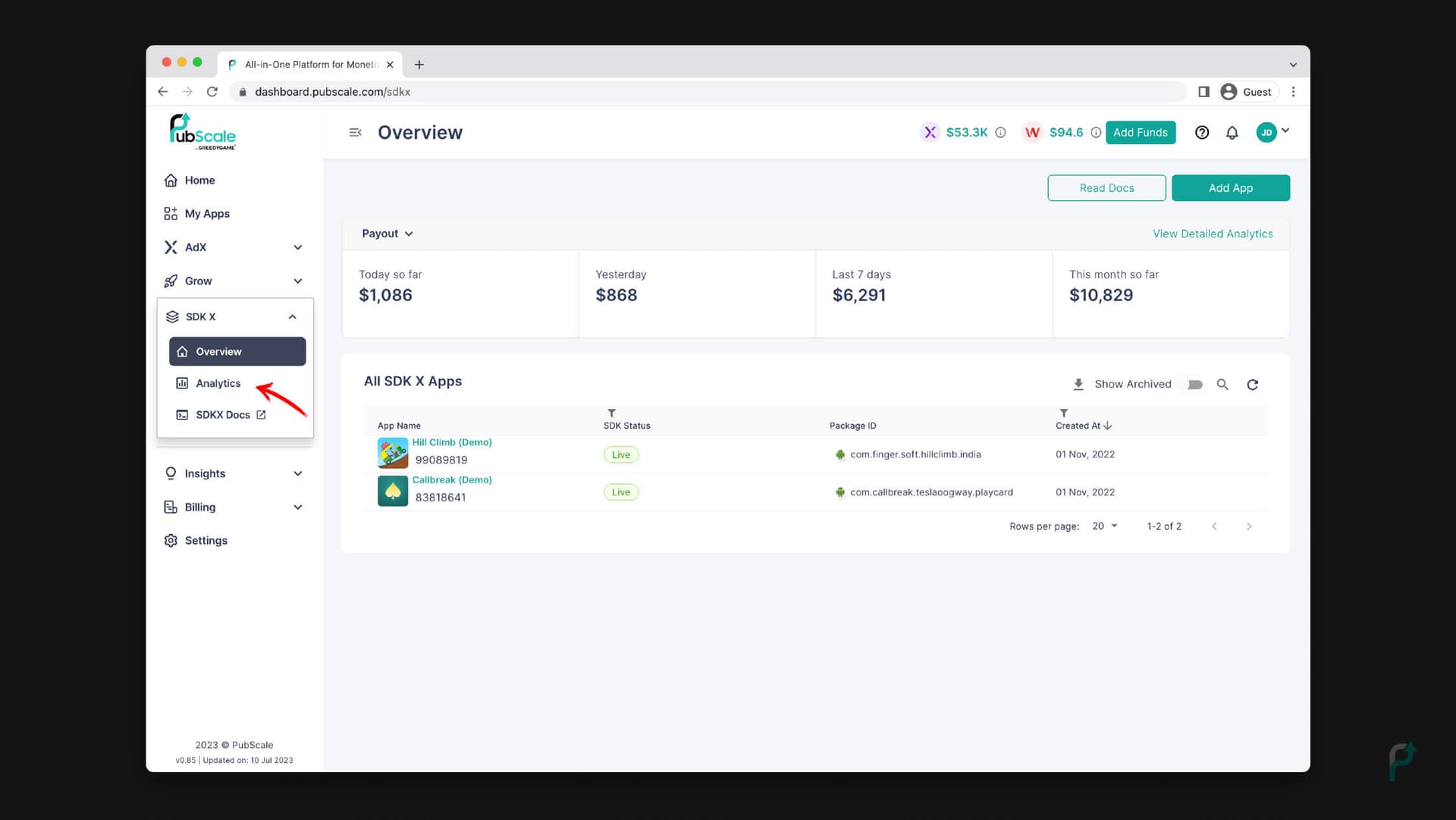Toggle the SDK X section collapse arrow

[292, 317]
